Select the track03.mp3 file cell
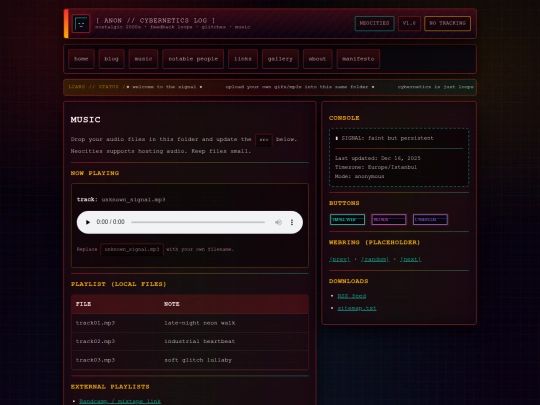Image resolution: width=540 pixels, height=405 pixels. click(95, 360)
